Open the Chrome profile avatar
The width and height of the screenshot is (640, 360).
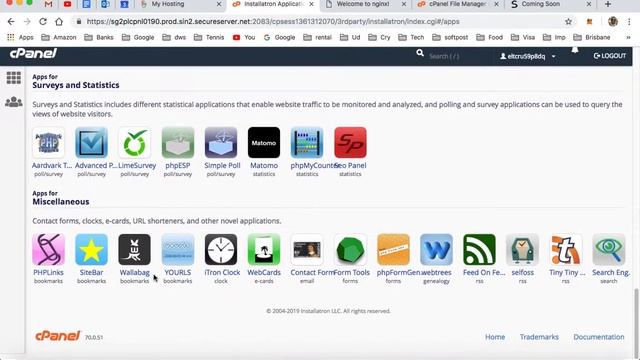(613, 22)
